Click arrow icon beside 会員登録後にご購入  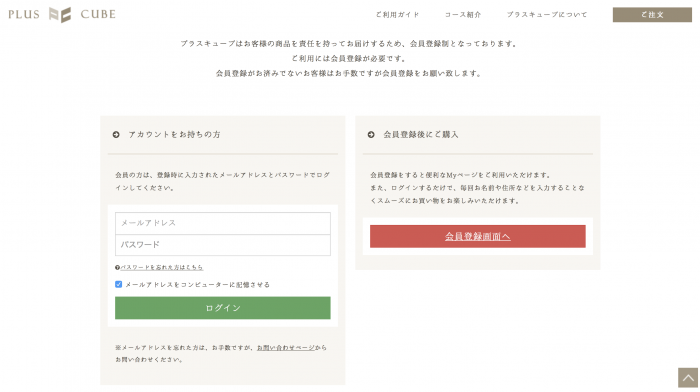click(371, 134)
